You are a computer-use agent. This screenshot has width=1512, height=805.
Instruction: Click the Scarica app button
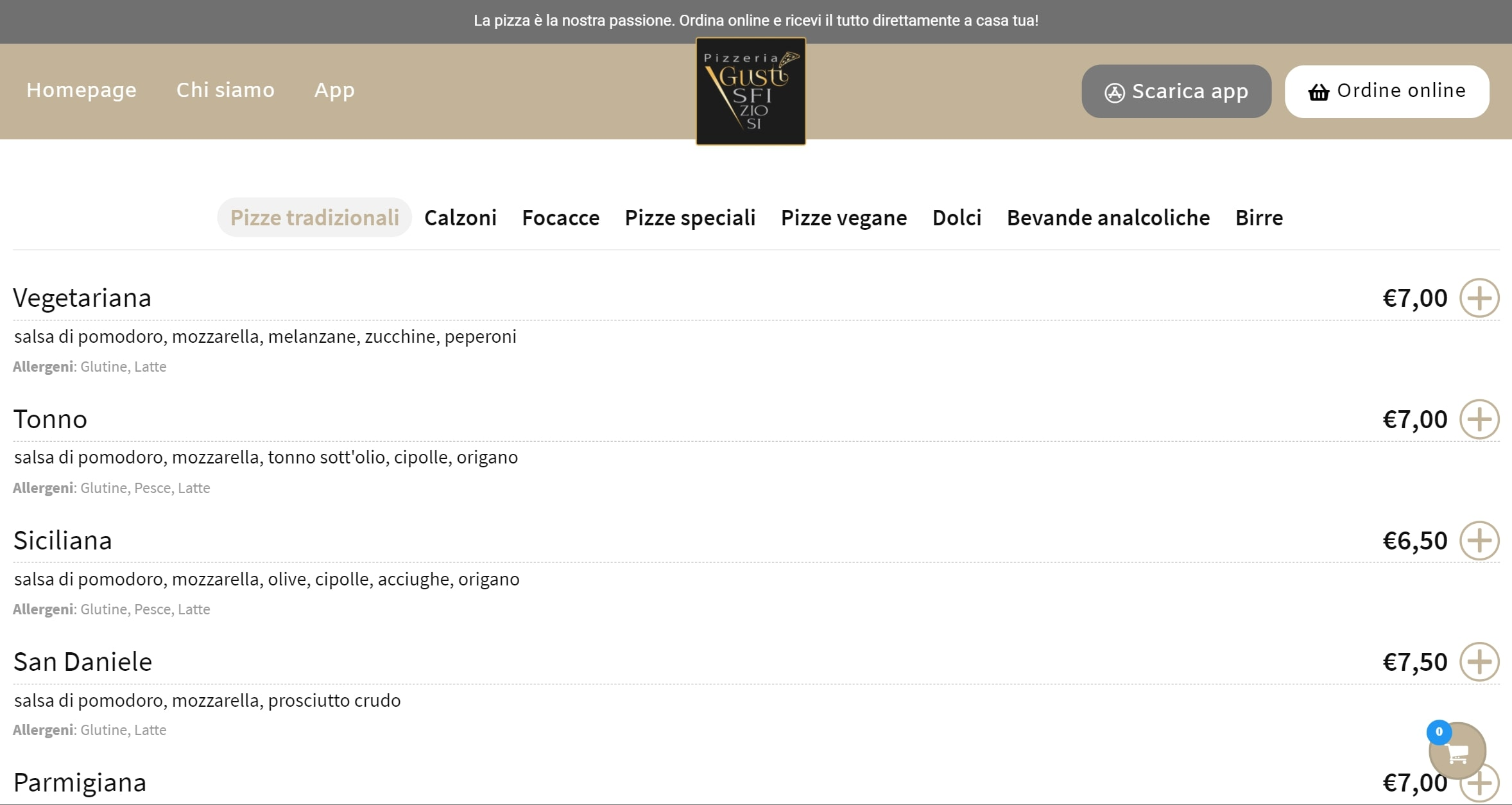click(1176, 91)
